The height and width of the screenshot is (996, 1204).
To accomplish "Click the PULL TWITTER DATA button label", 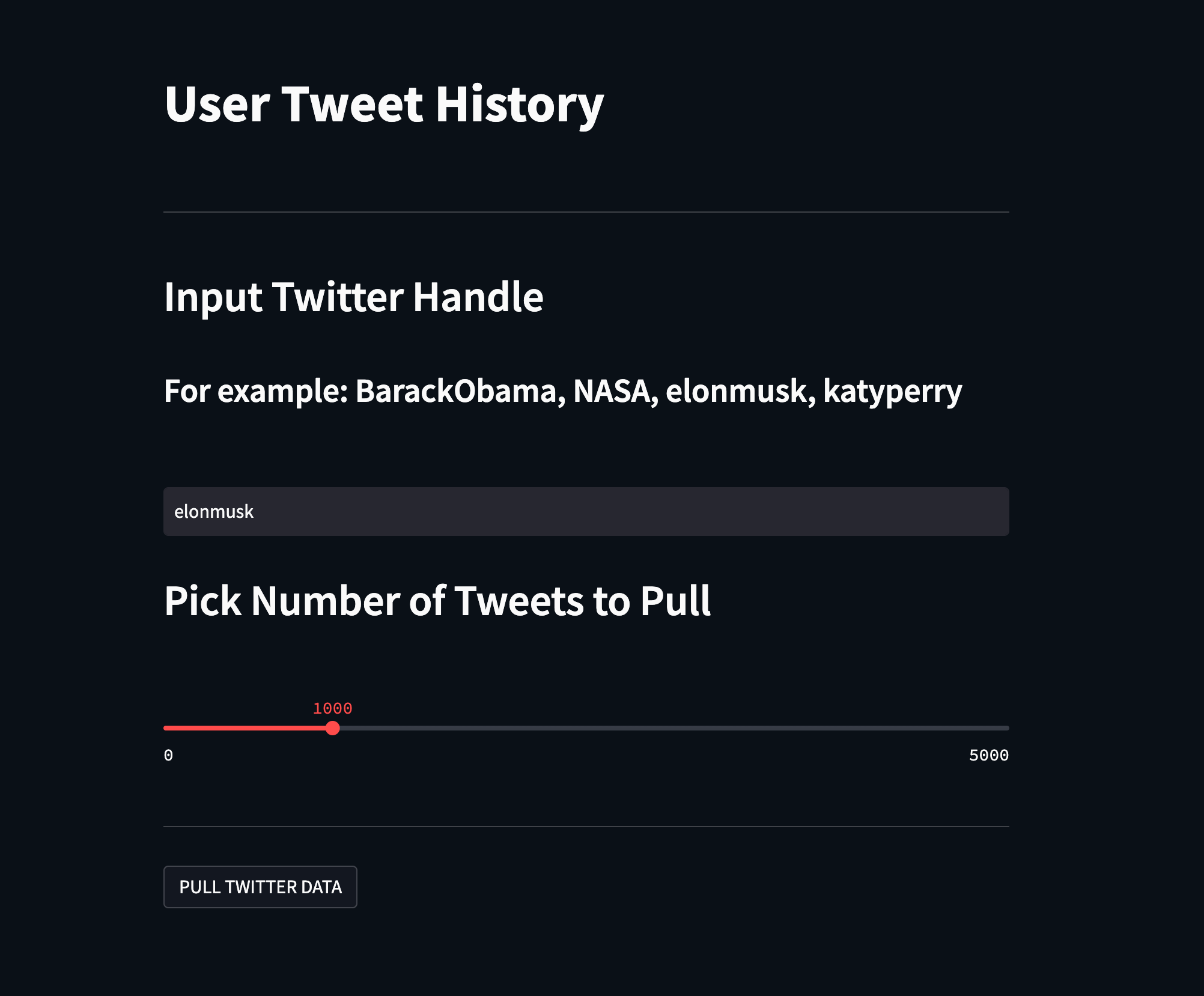I will tap(260, 886).
